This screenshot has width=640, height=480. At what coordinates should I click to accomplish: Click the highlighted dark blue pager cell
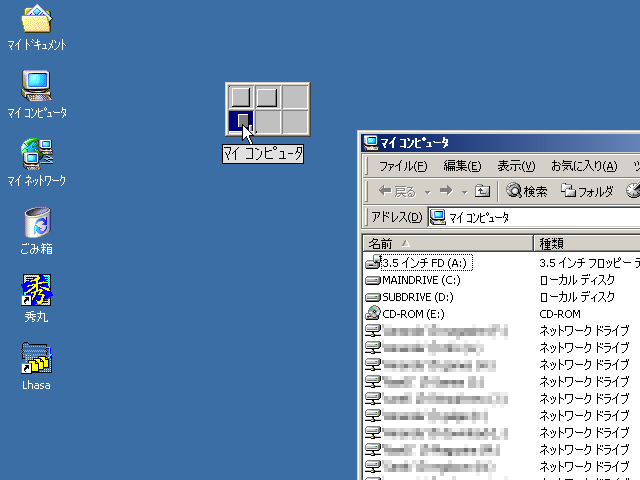pos(241,121)
